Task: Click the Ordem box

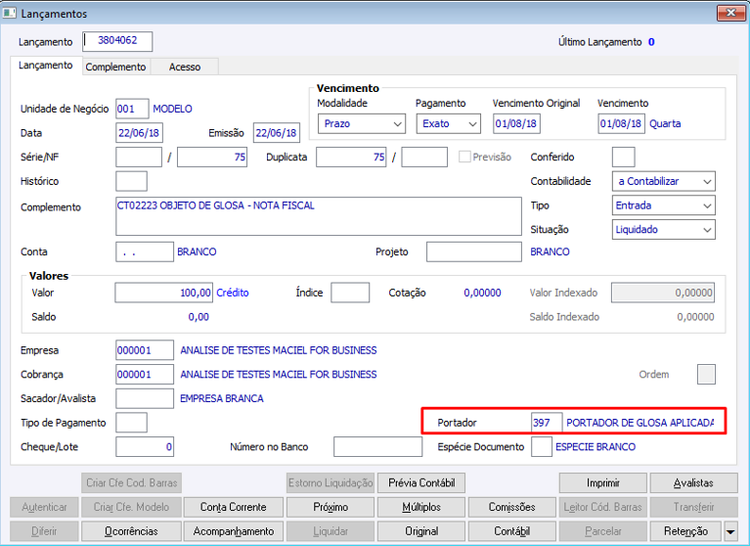Action: [x=706, y=374]
